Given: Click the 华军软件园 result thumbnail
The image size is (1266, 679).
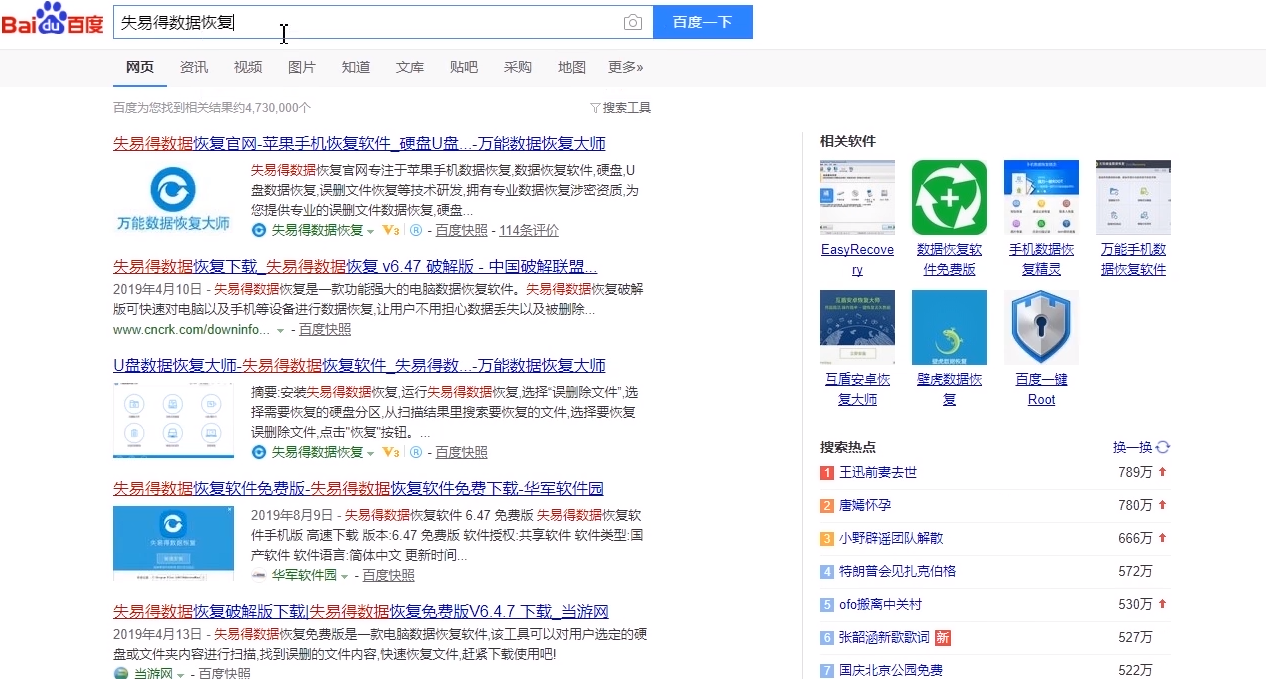Looking at the screenshot, I should (x=173, y=543).
